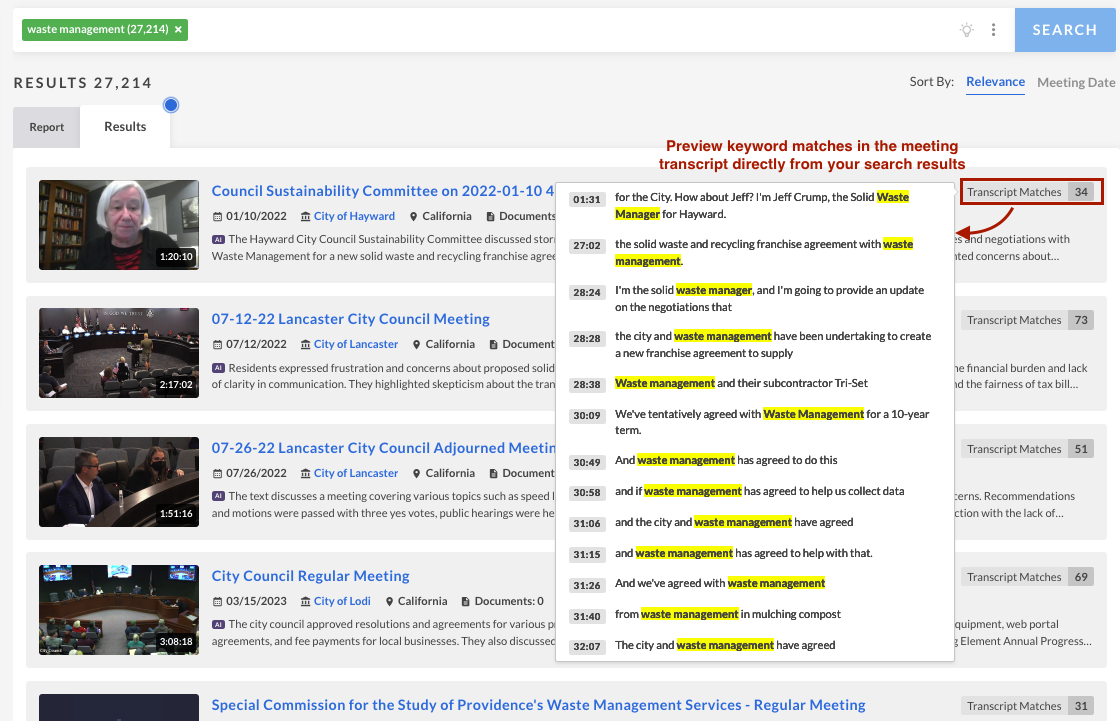Jump to transcript timestamp 28:38
The height and width of the screenshot is (721, 1120).
click(x=586, y=384)
